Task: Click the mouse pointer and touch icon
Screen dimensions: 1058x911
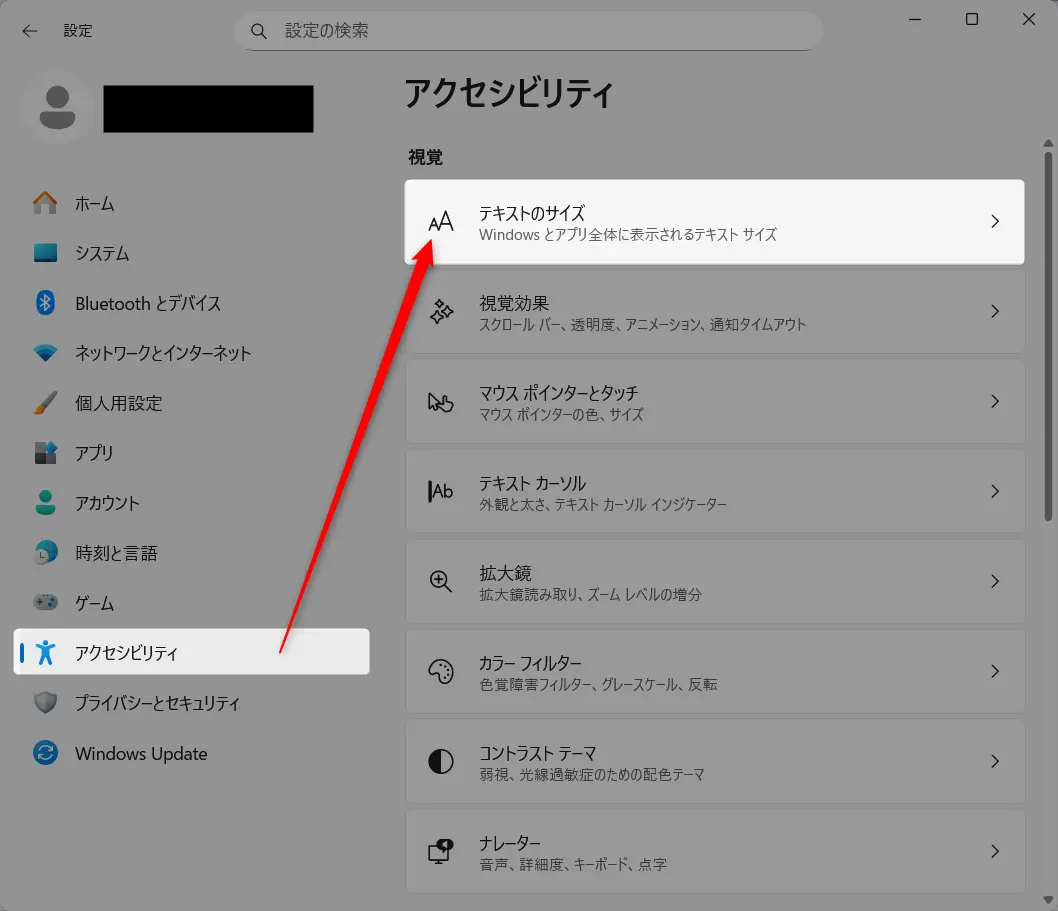Action: (x=441, y=402)
